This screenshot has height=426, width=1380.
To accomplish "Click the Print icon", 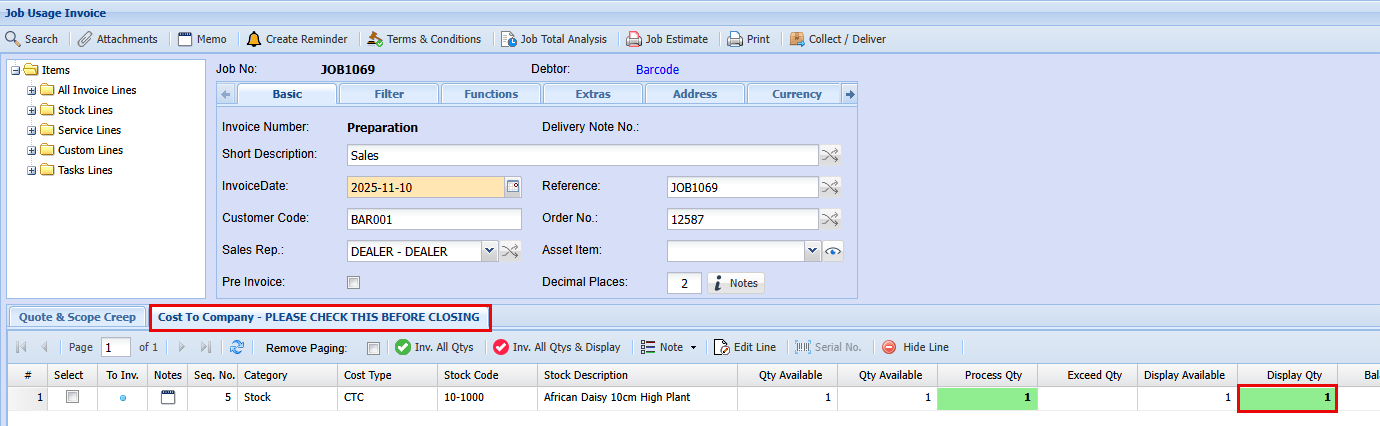I will coord(735,39).
